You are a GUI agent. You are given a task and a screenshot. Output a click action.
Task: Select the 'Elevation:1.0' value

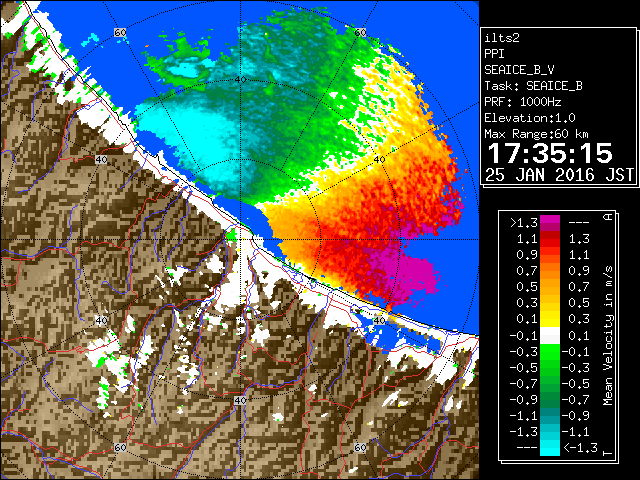pos(529,118)
